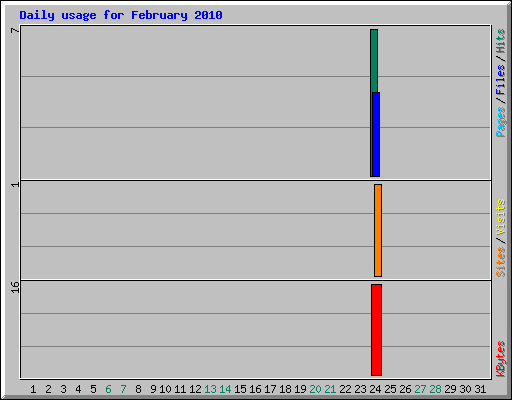The width and height of the screenshot is (512, 400).
Task: Click green weekend day 27 on the x-axis
Action: [x=420, y=389]
